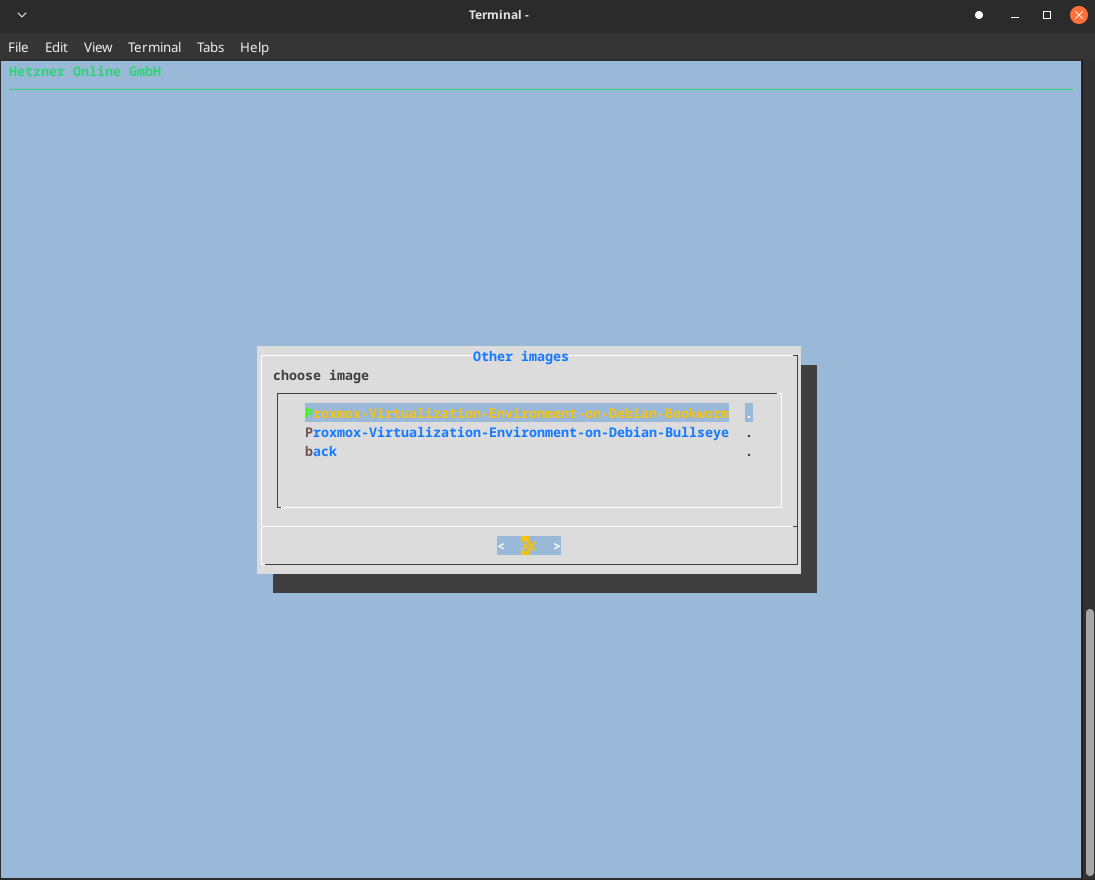Select Proxmox on Debian Bookworm image

pyautogui.click(x=516, y=413)
